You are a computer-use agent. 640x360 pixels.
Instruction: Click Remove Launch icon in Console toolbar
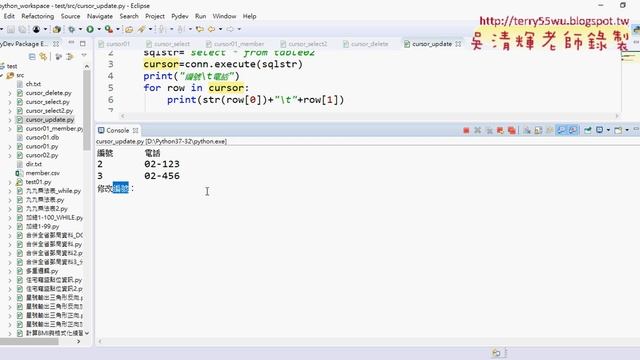[478, 130]
